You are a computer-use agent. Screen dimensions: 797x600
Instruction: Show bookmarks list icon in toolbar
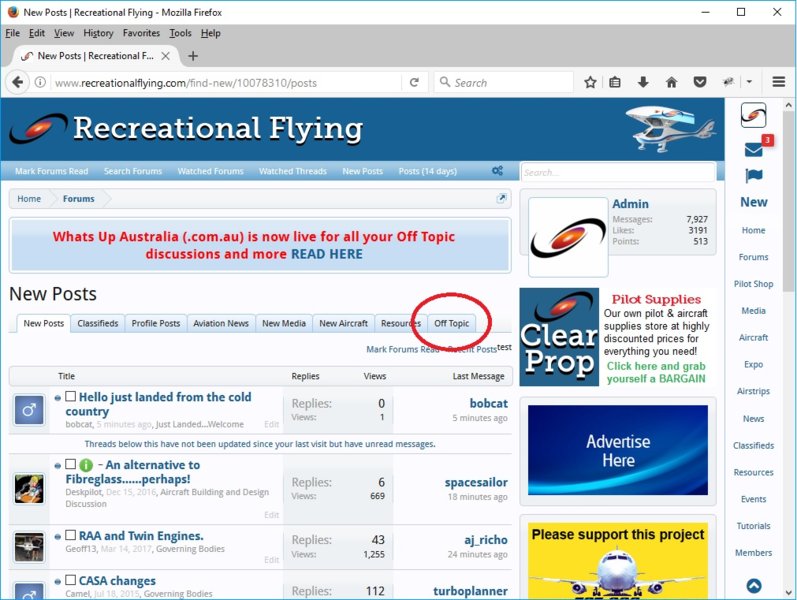pyautogui.click(x=615, y=82)
